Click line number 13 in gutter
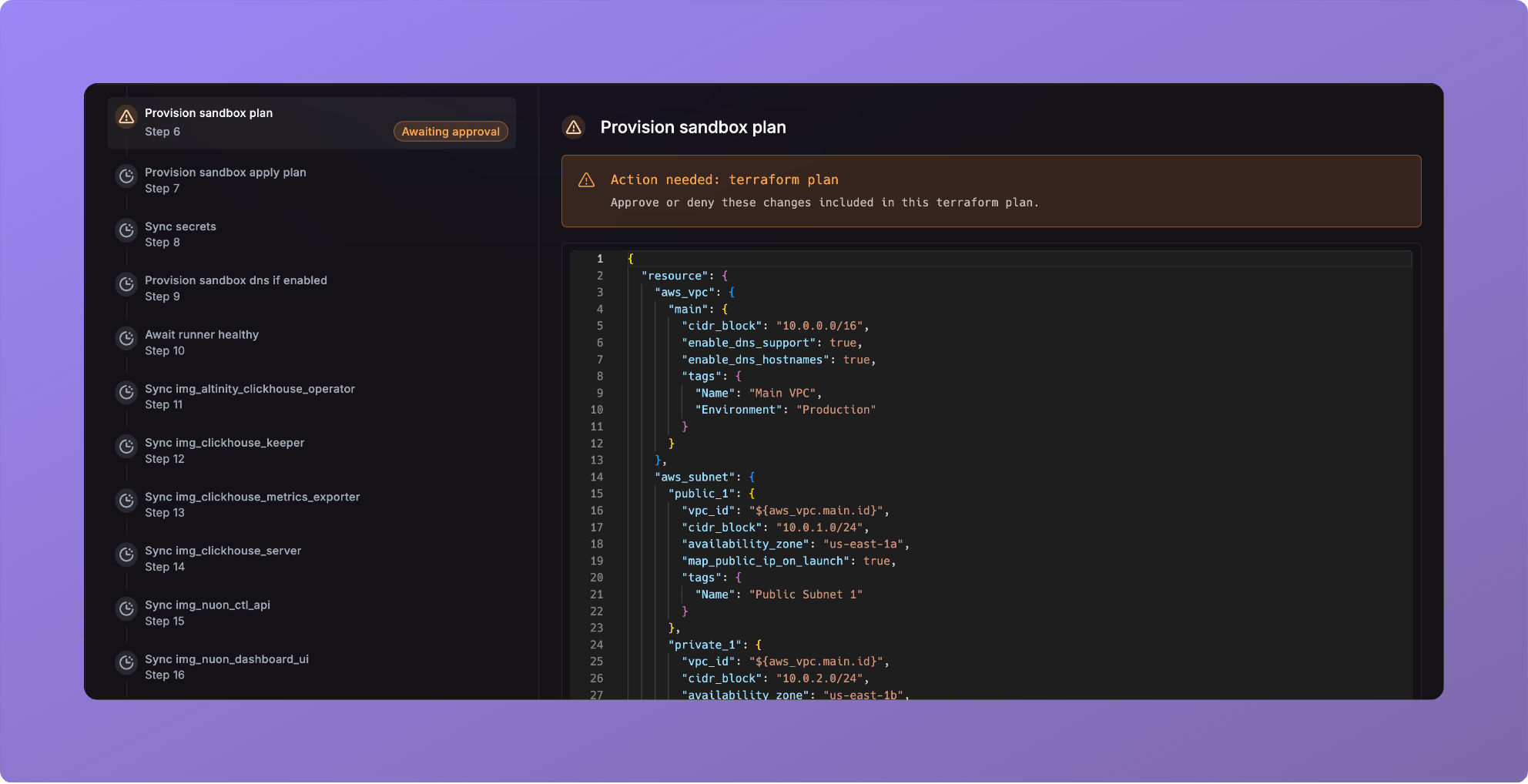 [597, 461]
